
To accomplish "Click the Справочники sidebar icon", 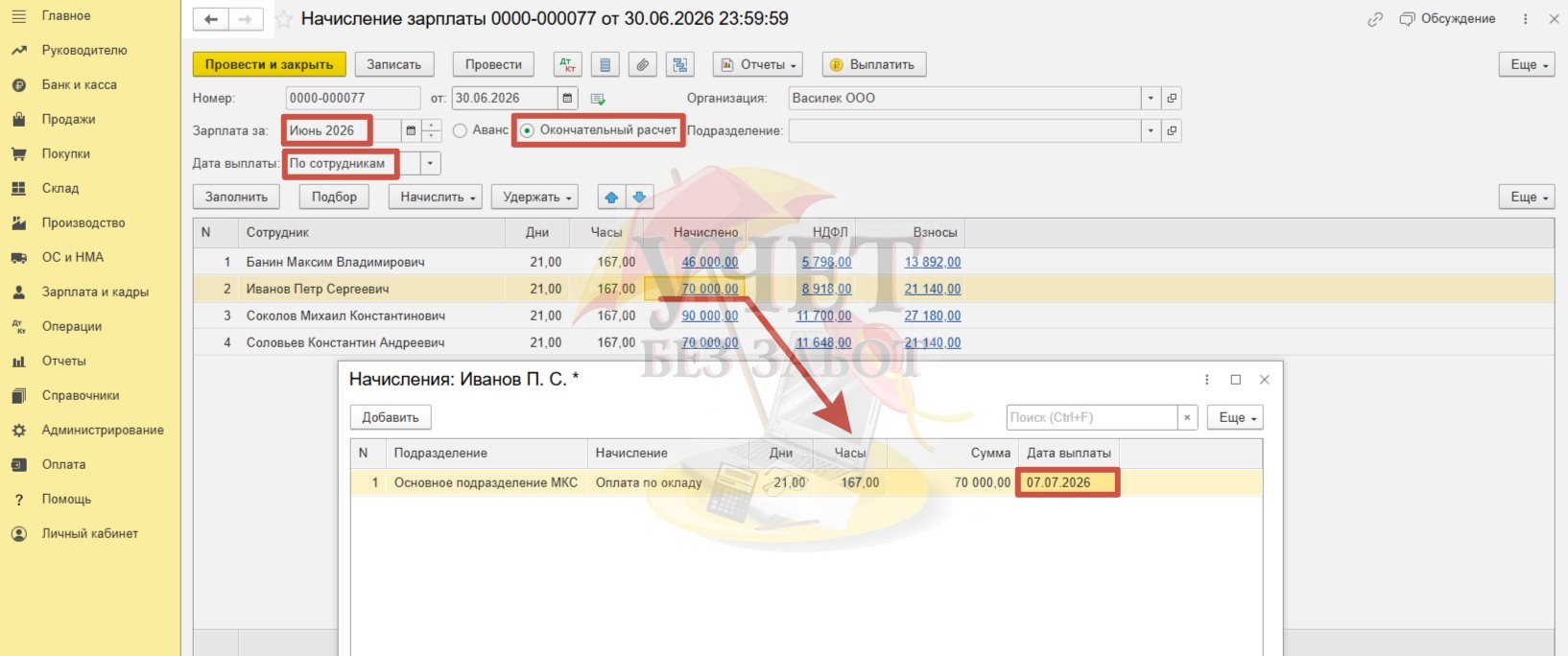I will (18, 395).
